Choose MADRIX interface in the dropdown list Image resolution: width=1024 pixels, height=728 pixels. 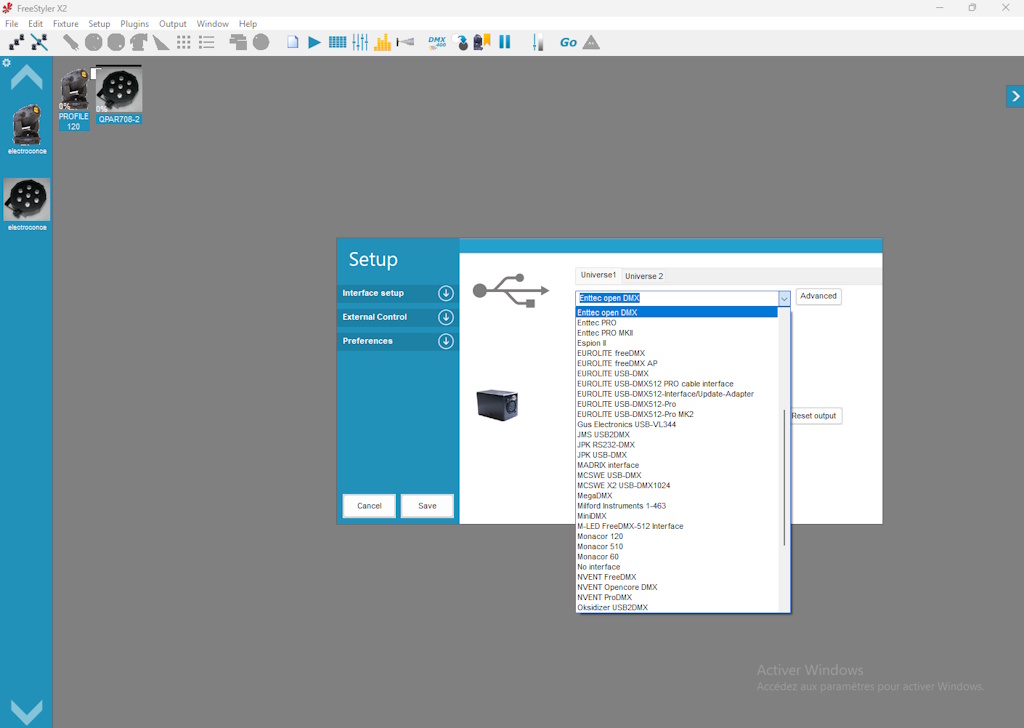(608, 465)
